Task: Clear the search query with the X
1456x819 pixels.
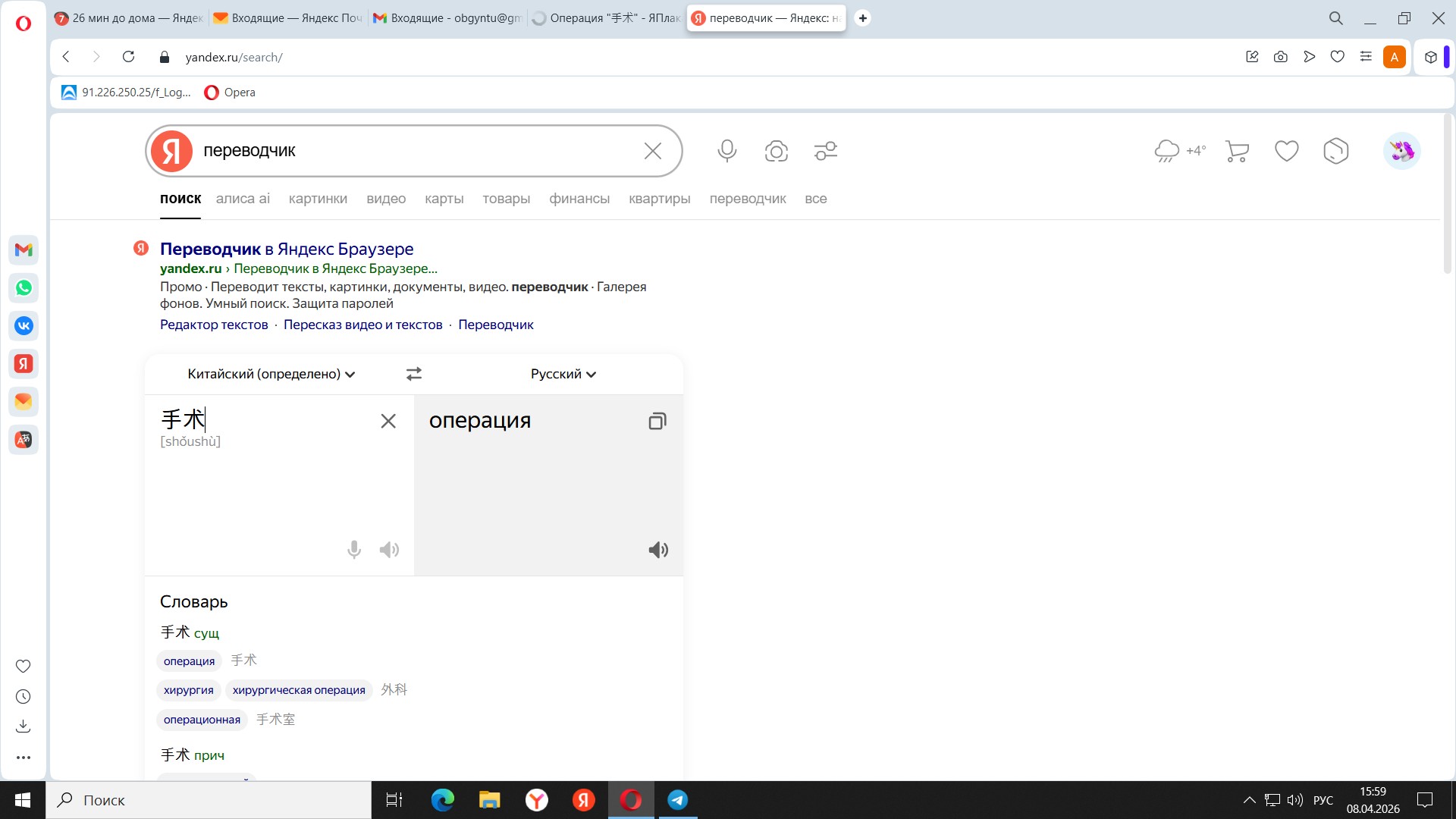Action: coord(652,151)
